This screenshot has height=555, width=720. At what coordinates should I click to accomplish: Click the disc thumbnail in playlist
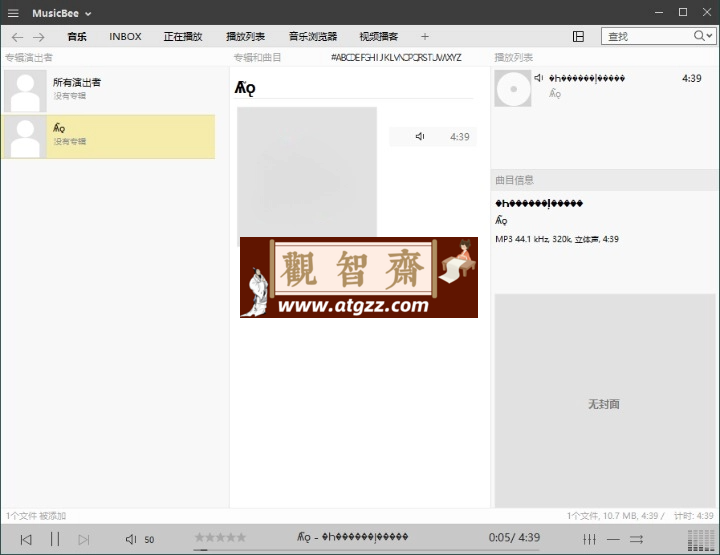513,89
